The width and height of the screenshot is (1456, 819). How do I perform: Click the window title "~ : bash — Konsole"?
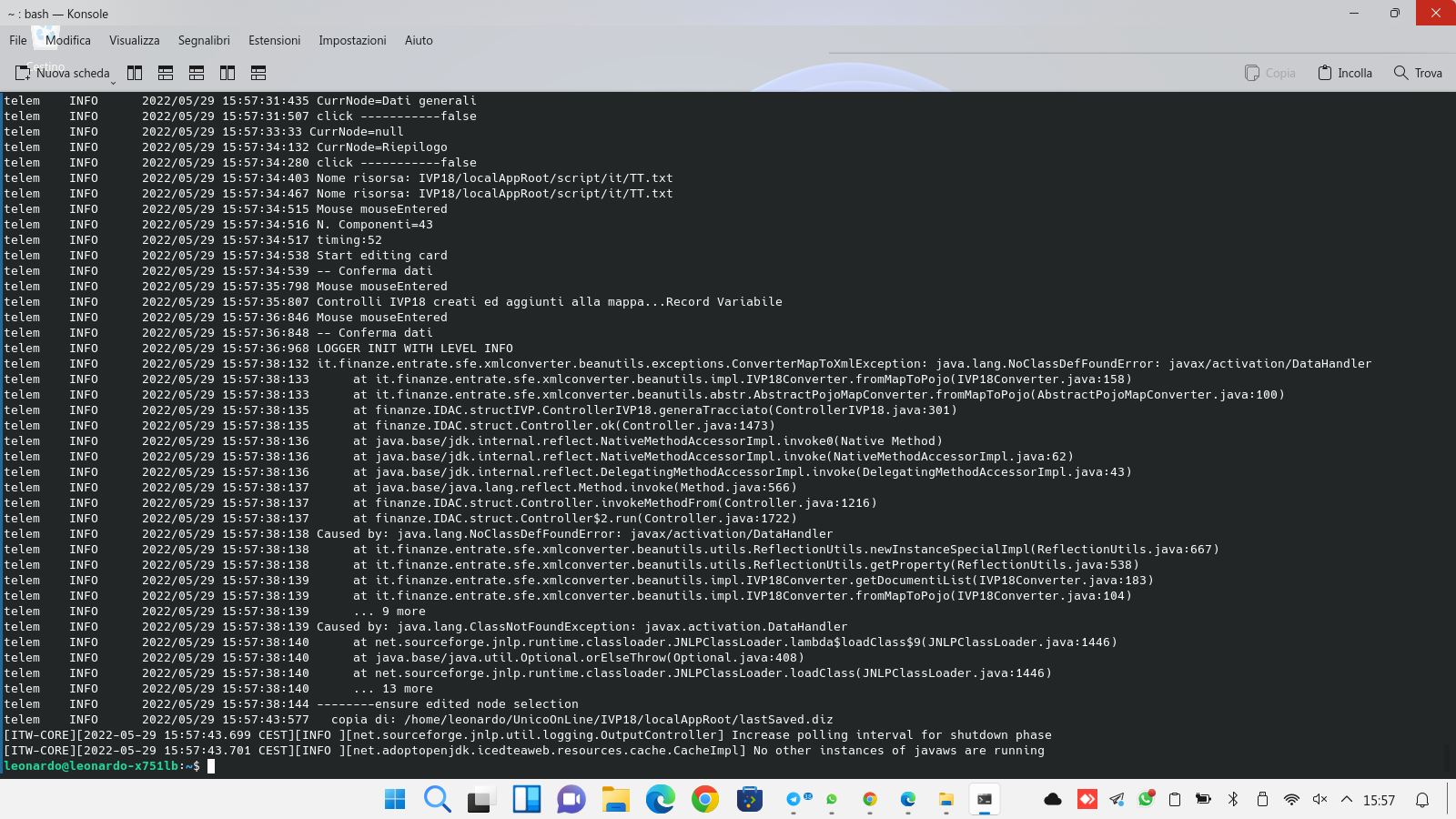pos(58,14)
